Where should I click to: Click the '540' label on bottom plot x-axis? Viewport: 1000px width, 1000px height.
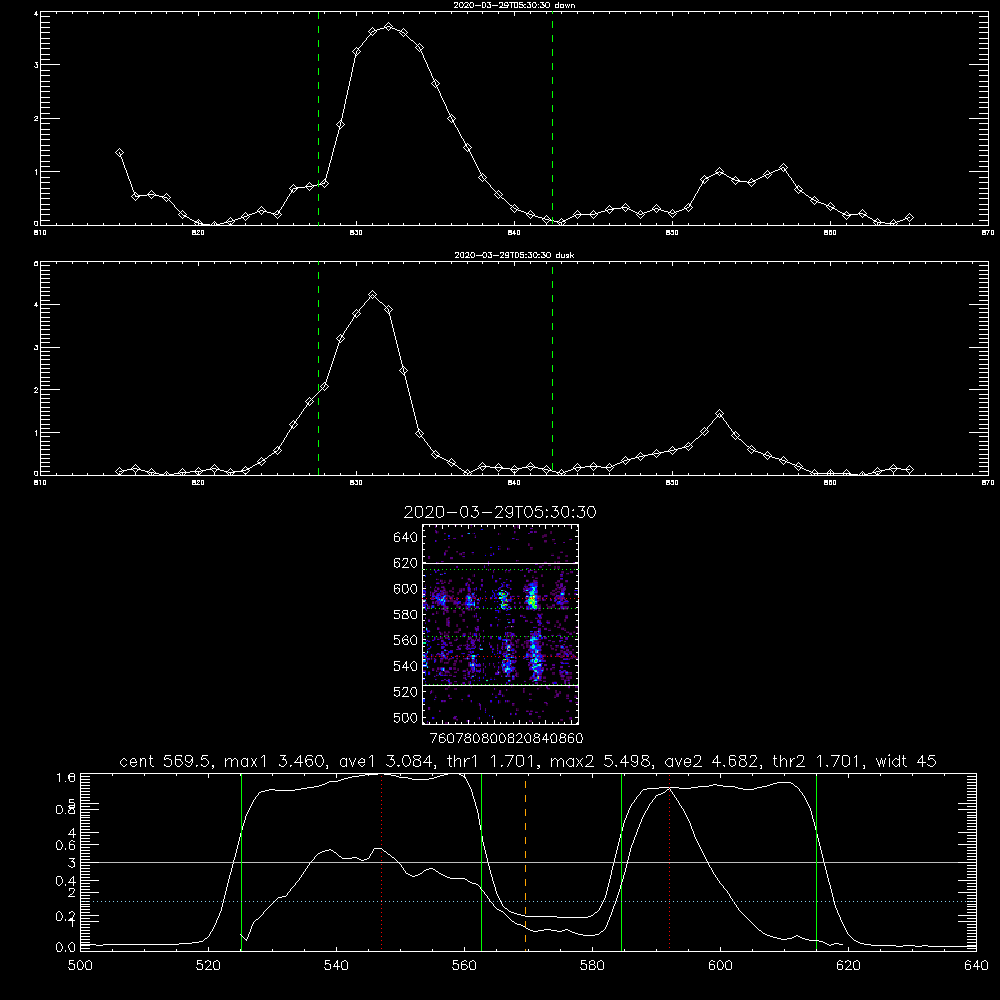(336, 966)
